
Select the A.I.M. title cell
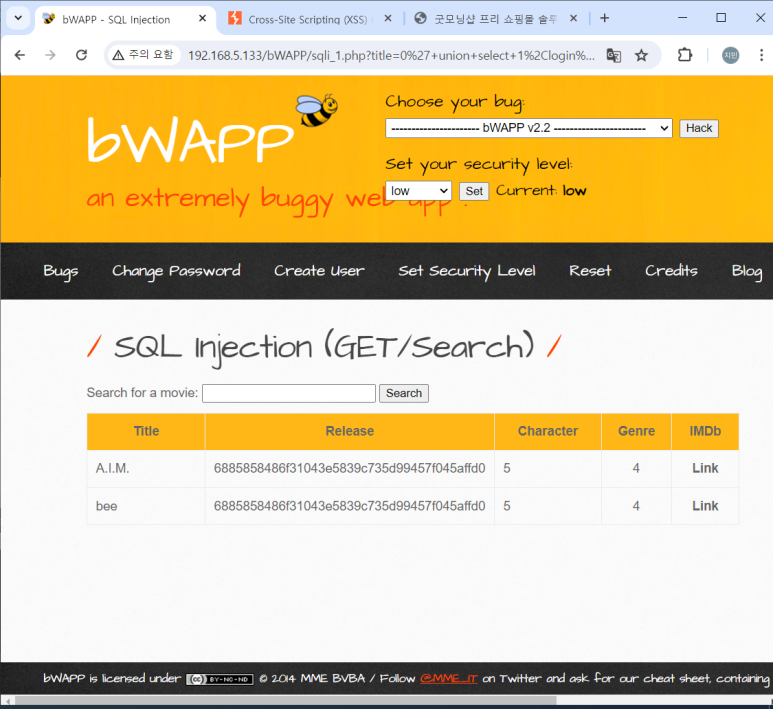146,468
